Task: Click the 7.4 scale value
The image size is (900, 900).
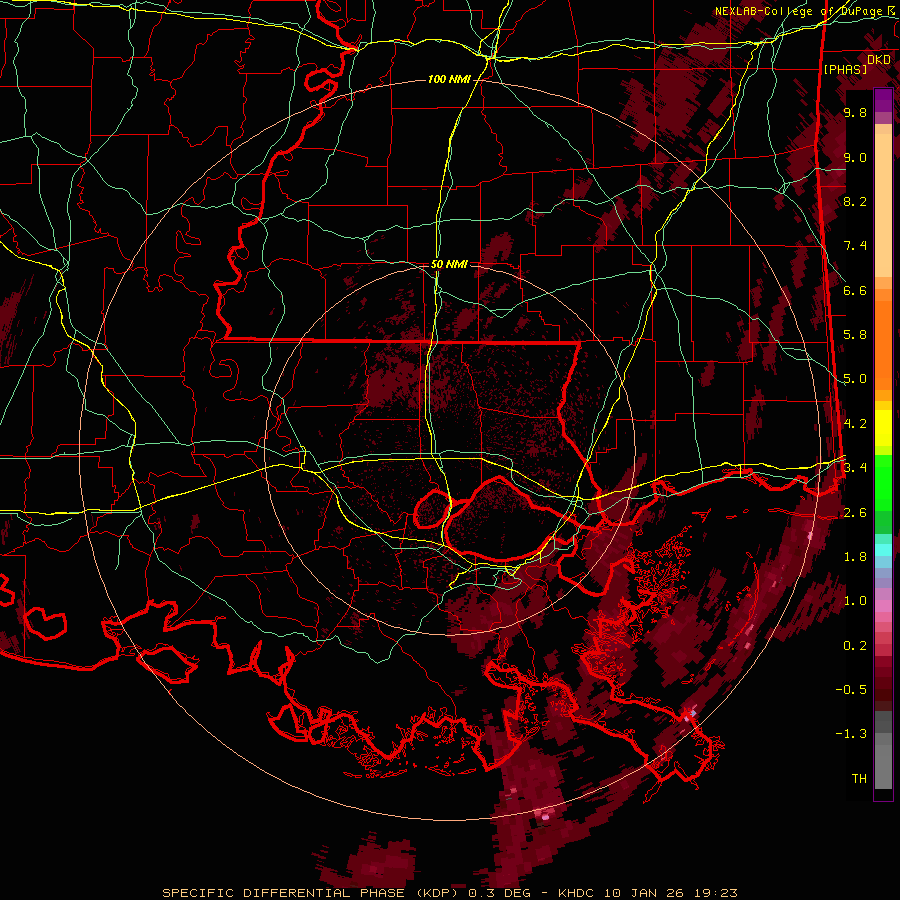Action: pyautogui.click(x=855, y=246)
